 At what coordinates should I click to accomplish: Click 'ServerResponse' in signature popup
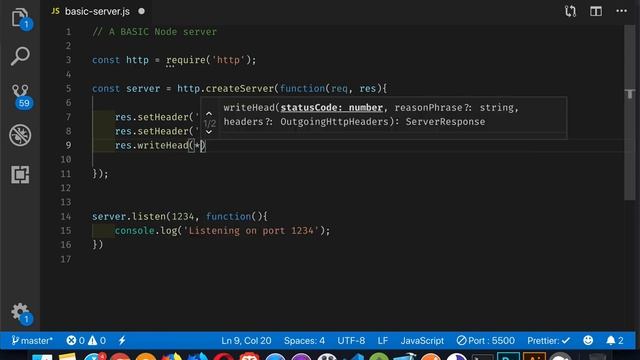(x=445, y=122)
